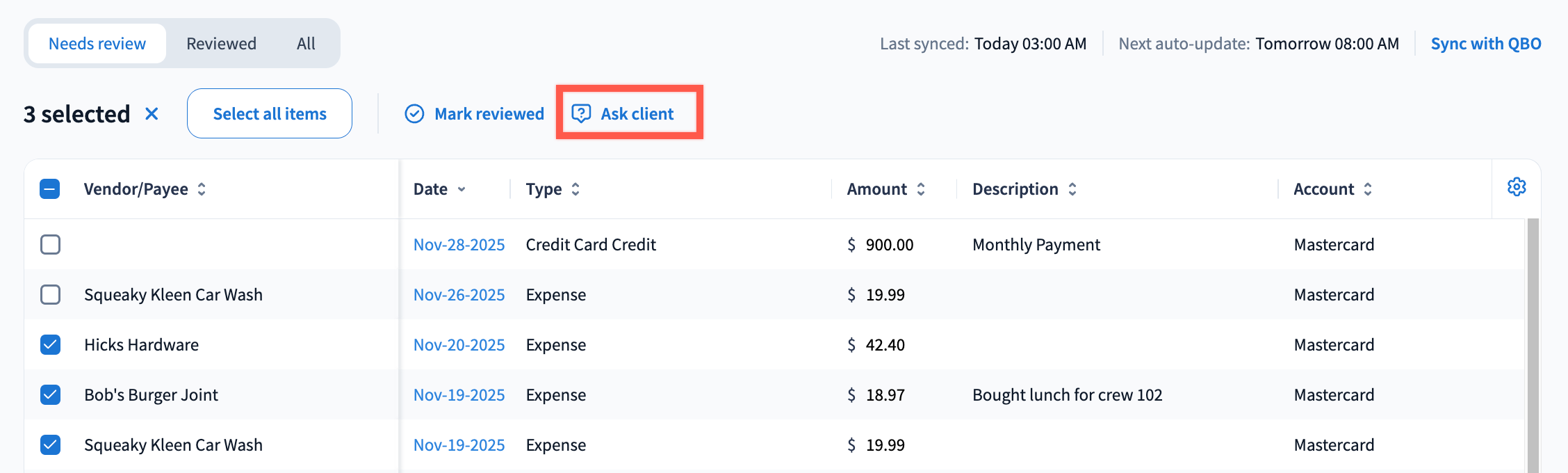Toggle the header select-all checkbox
1568x473 pixels.
50,189
